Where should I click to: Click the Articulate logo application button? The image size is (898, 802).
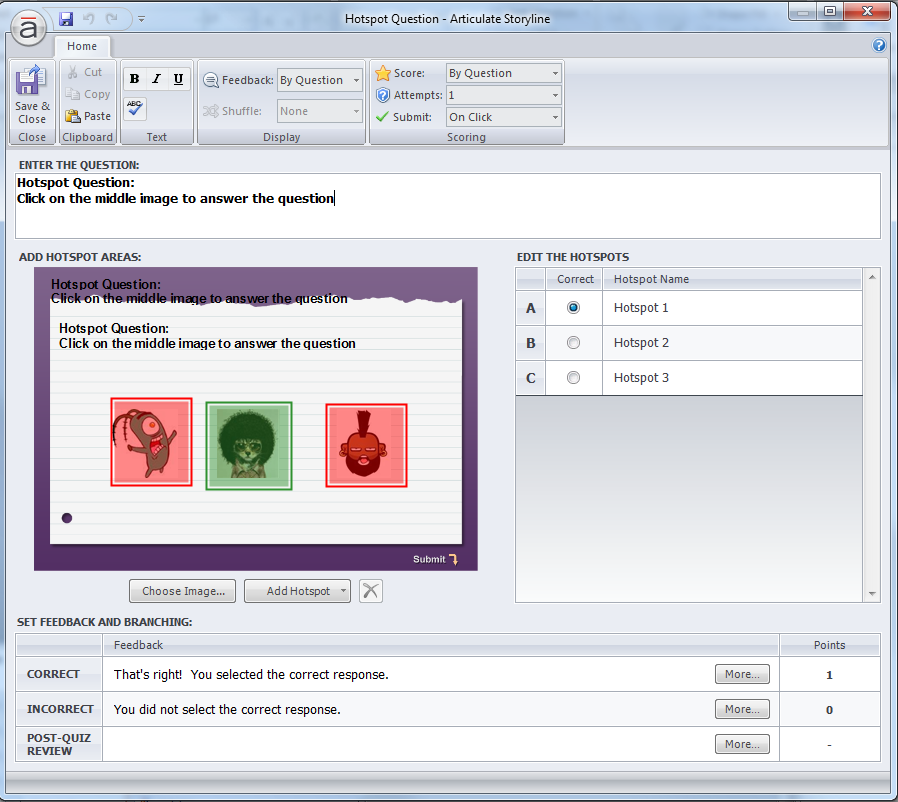28,29
